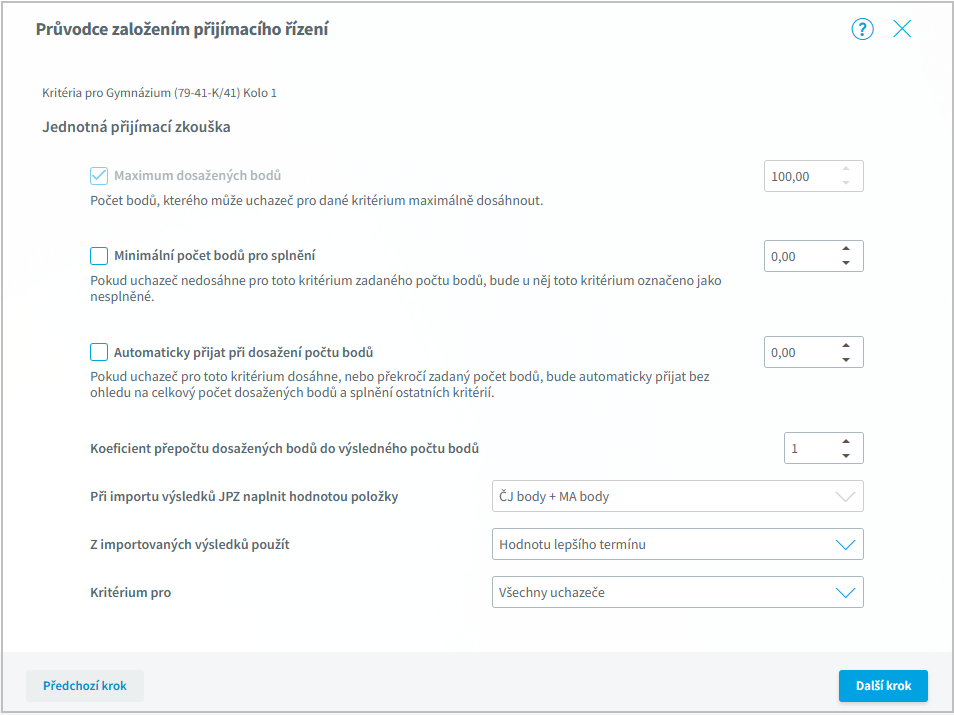This screenshot has width=954, height=715.
Task: Toggle the Maximum dosažených bodů checkbox
Action: coord(99,176)
